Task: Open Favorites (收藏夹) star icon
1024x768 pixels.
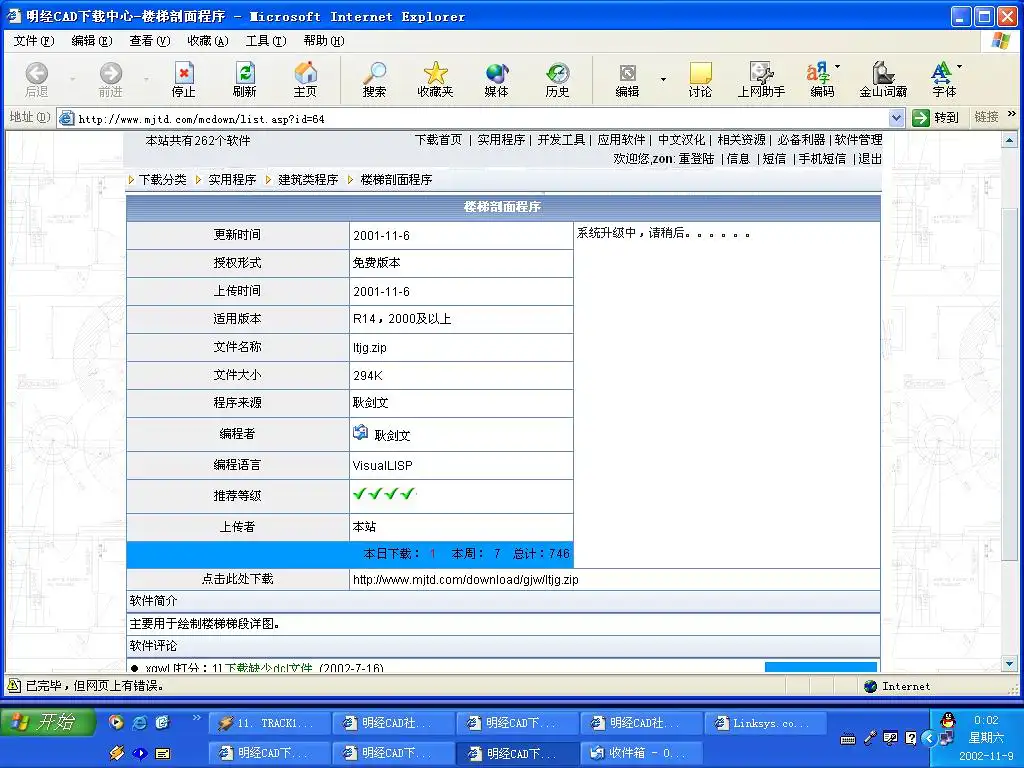Action: click(x=435, y=79)
